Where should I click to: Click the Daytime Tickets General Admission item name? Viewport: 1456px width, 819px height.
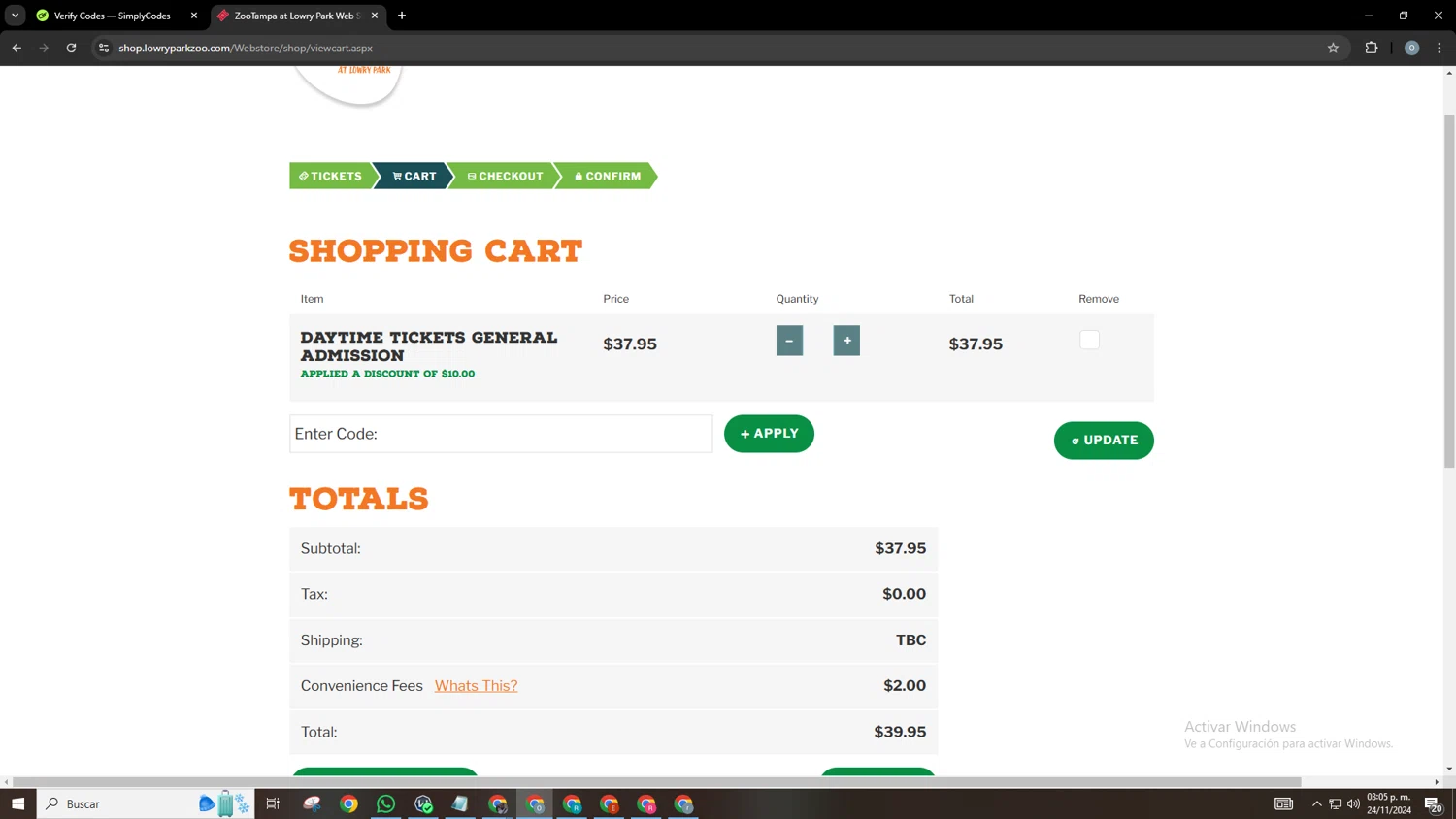(x=429, y=346)
